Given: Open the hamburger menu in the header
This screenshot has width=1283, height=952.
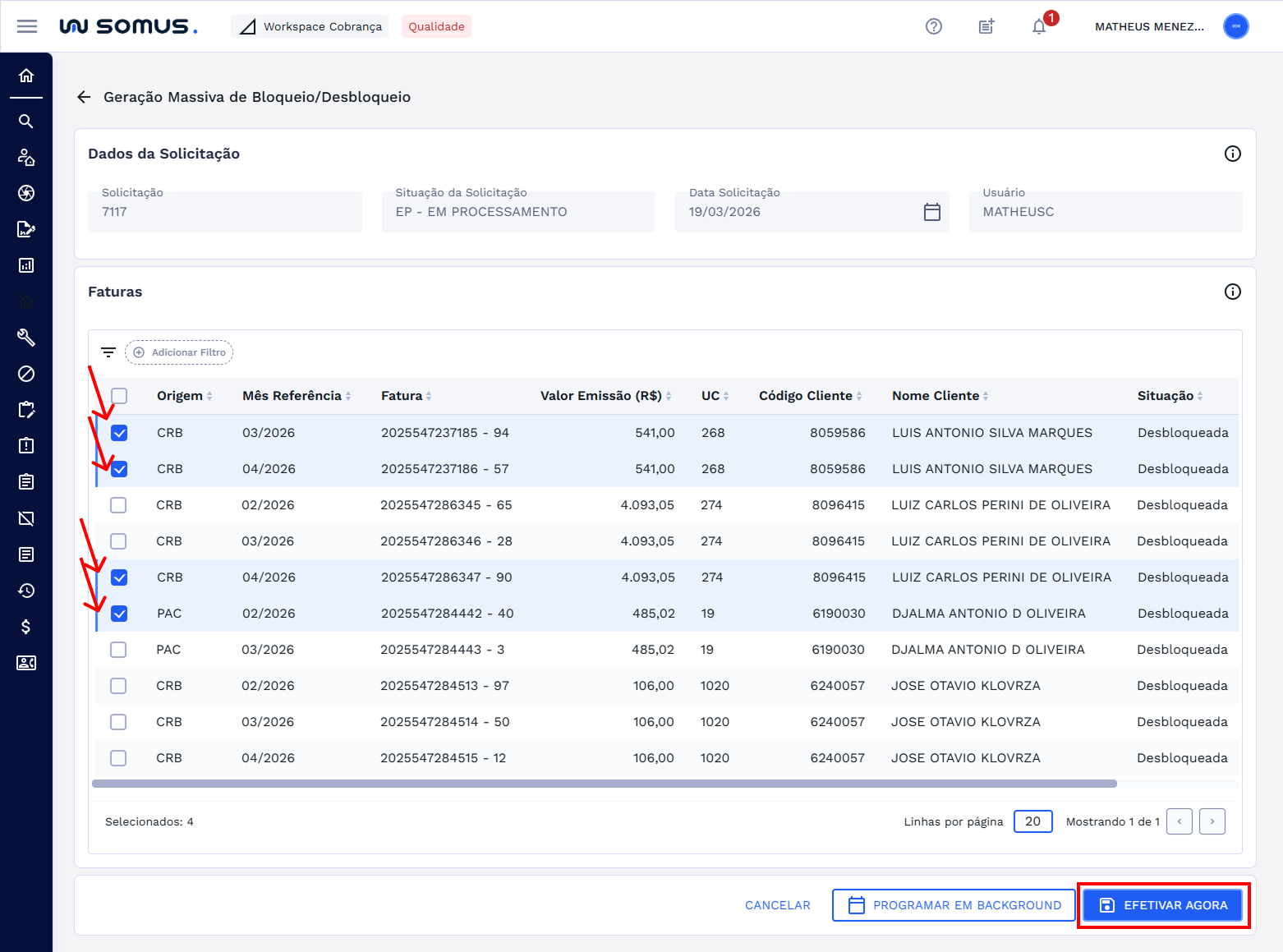Looking at the screenshot, I should tap(27, 26).
